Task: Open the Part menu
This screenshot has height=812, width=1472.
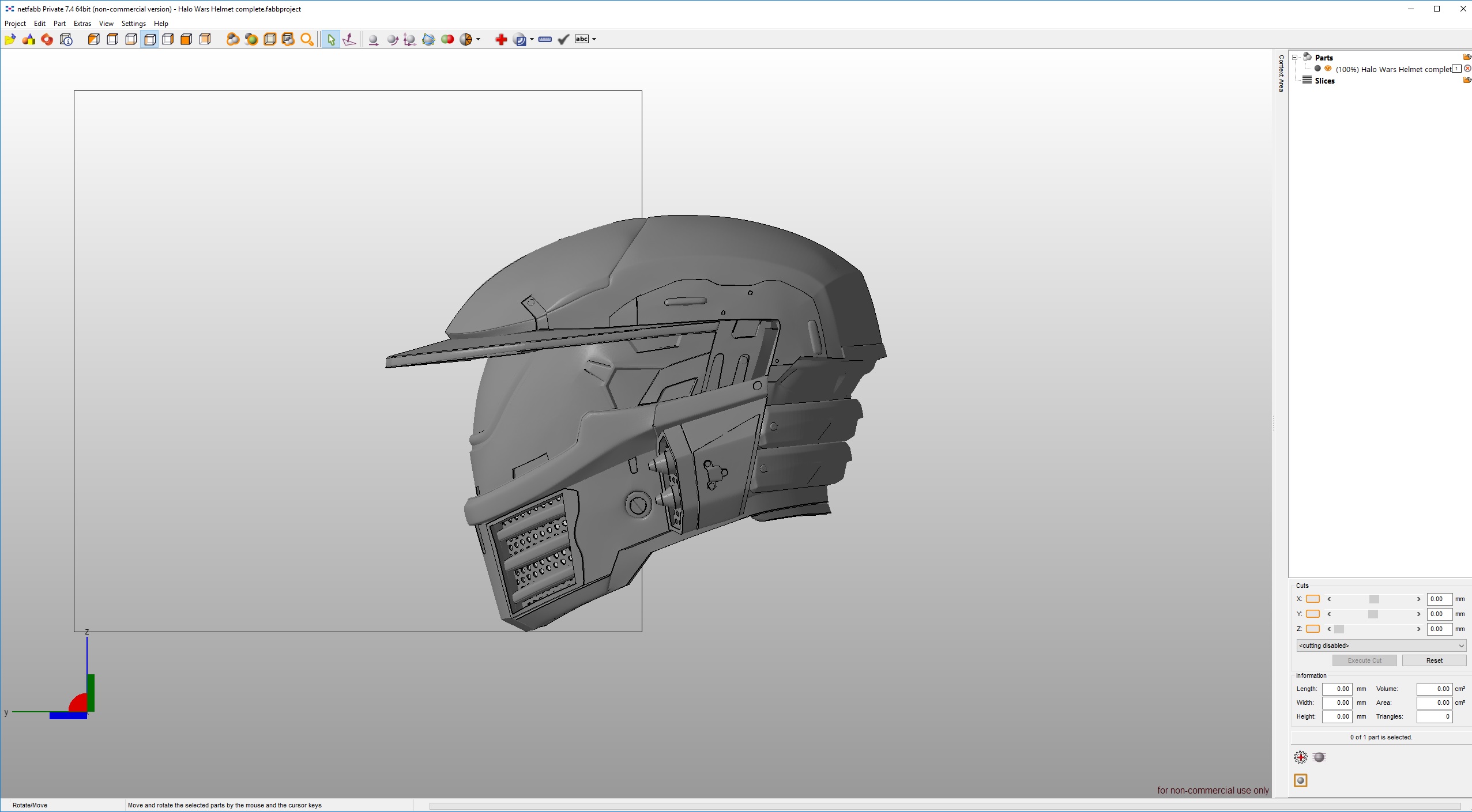Action: point(59,24)
